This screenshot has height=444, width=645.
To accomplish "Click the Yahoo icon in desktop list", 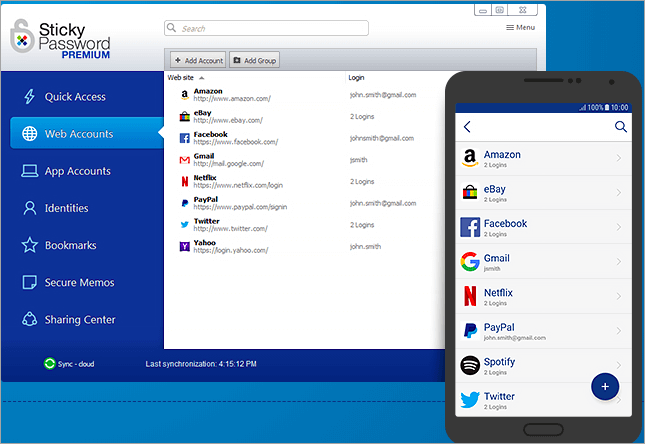I will tap(185, 246).
